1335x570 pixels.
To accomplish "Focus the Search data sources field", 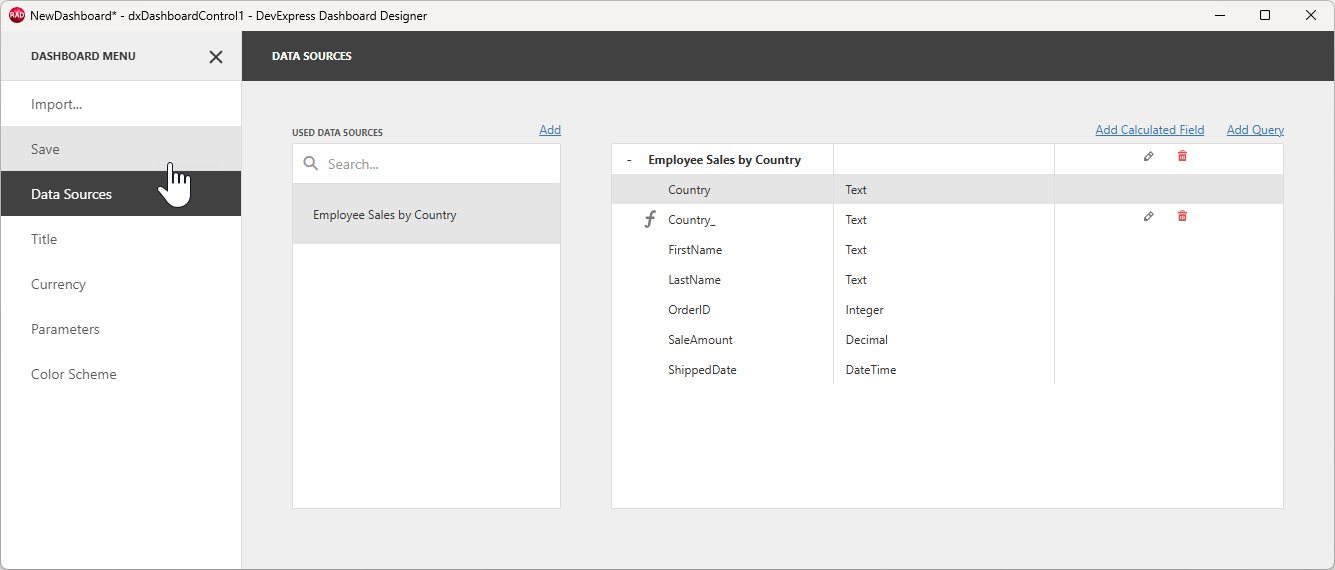I will 426,164.
